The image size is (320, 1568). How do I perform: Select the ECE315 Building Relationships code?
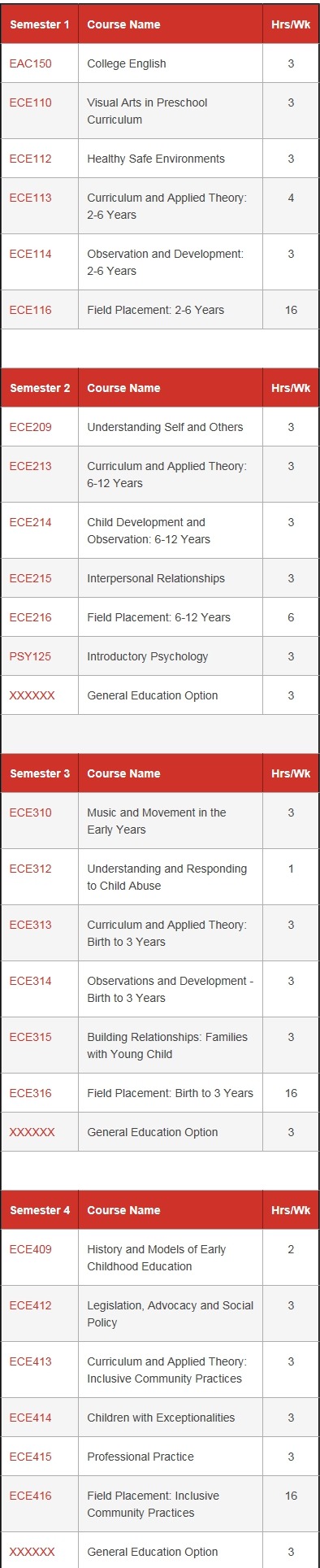click(x=30, y=1037)
